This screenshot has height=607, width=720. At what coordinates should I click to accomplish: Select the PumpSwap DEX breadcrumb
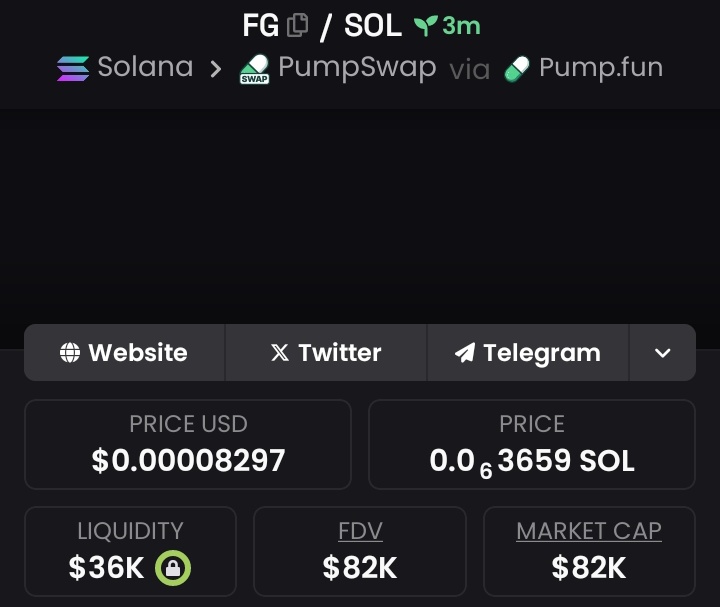click(338, 68)
